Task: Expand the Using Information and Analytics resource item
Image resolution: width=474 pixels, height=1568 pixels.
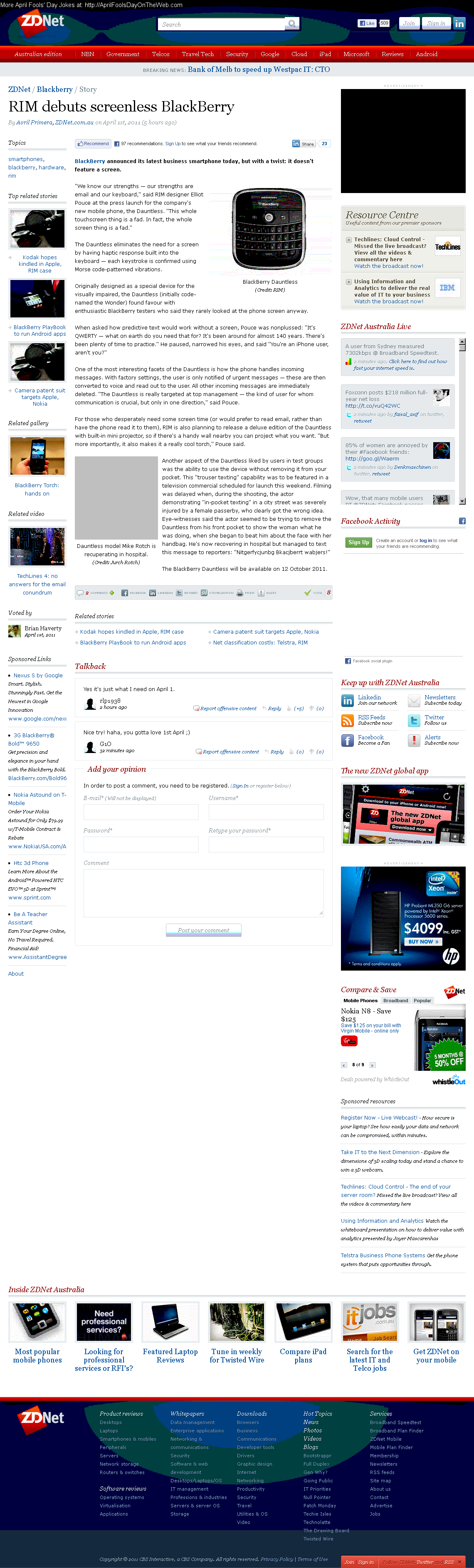Action: click(x=349, y=282)
